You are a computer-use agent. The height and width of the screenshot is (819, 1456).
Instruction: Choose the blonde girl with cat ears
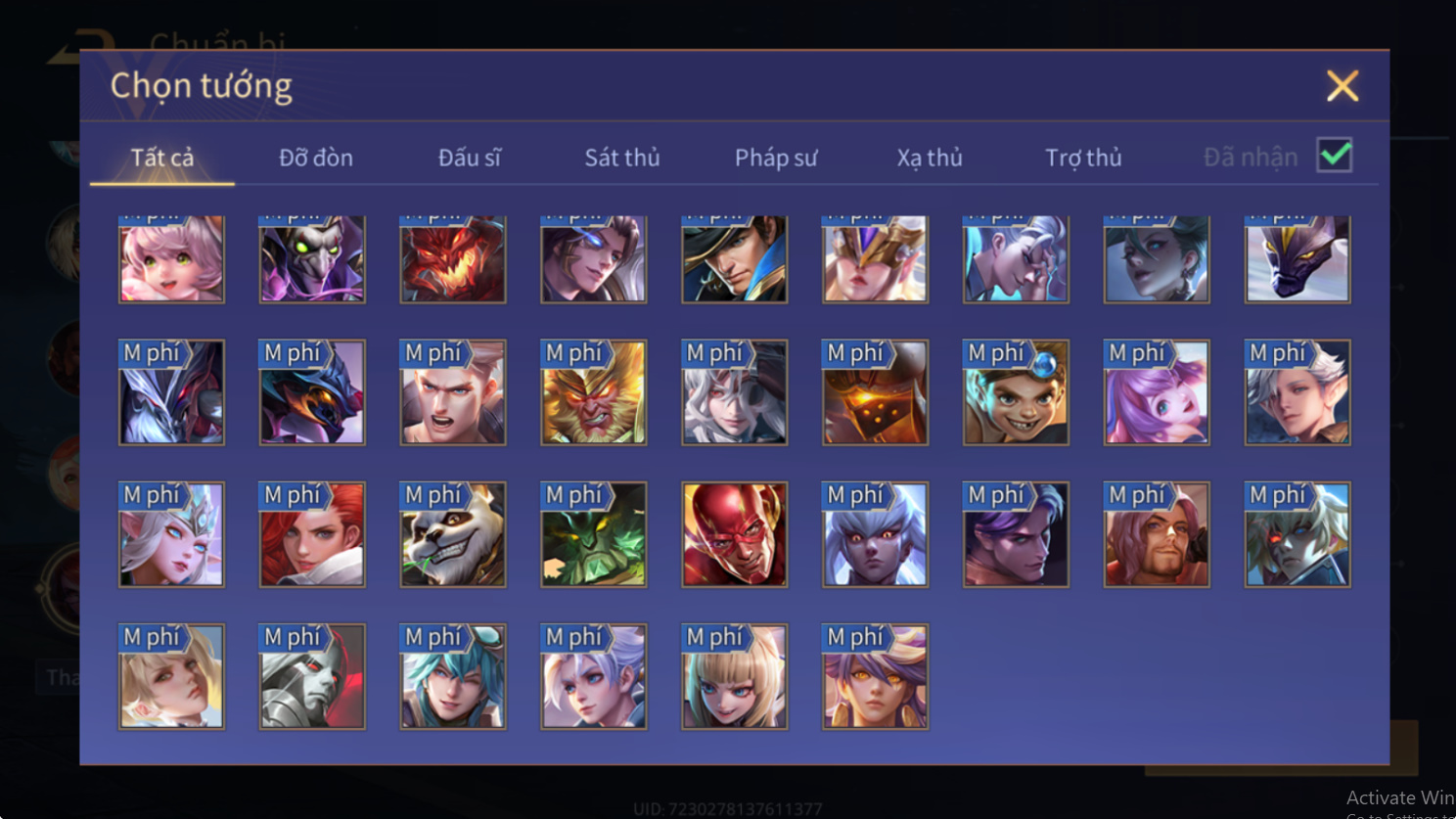(734, 676)
